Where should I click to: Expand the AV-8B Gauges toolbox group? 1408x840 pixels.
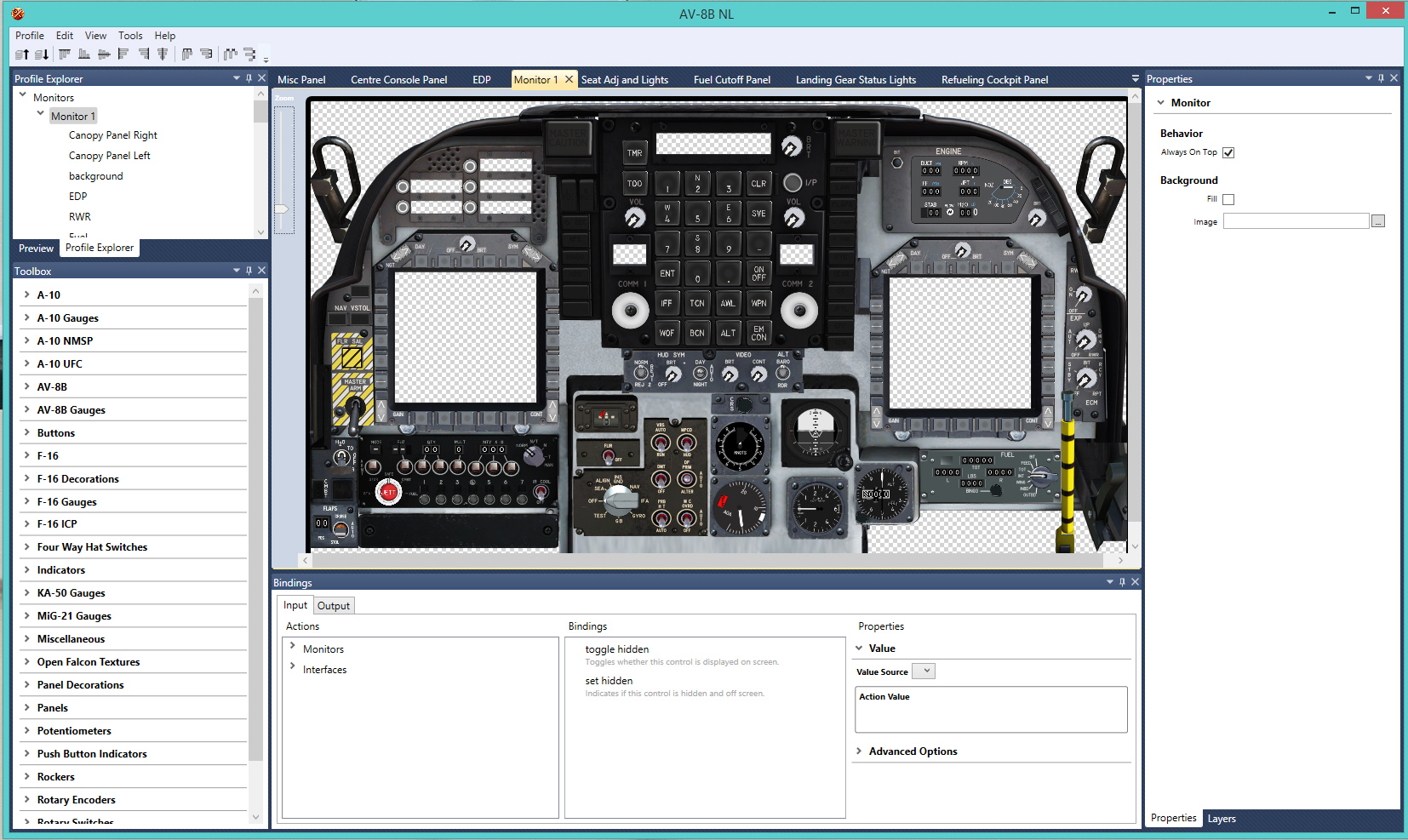(27, 409)
